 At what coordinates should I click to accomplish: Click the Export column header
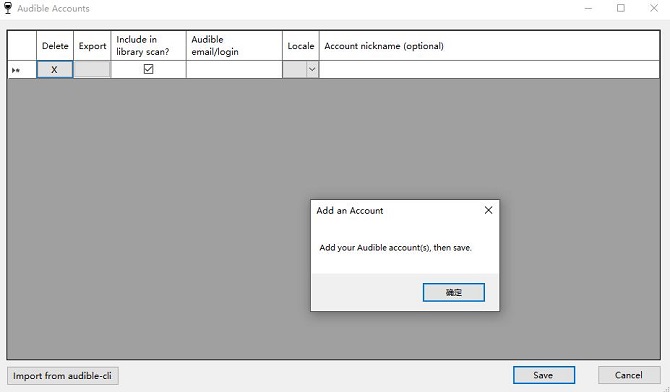(92, 46)
